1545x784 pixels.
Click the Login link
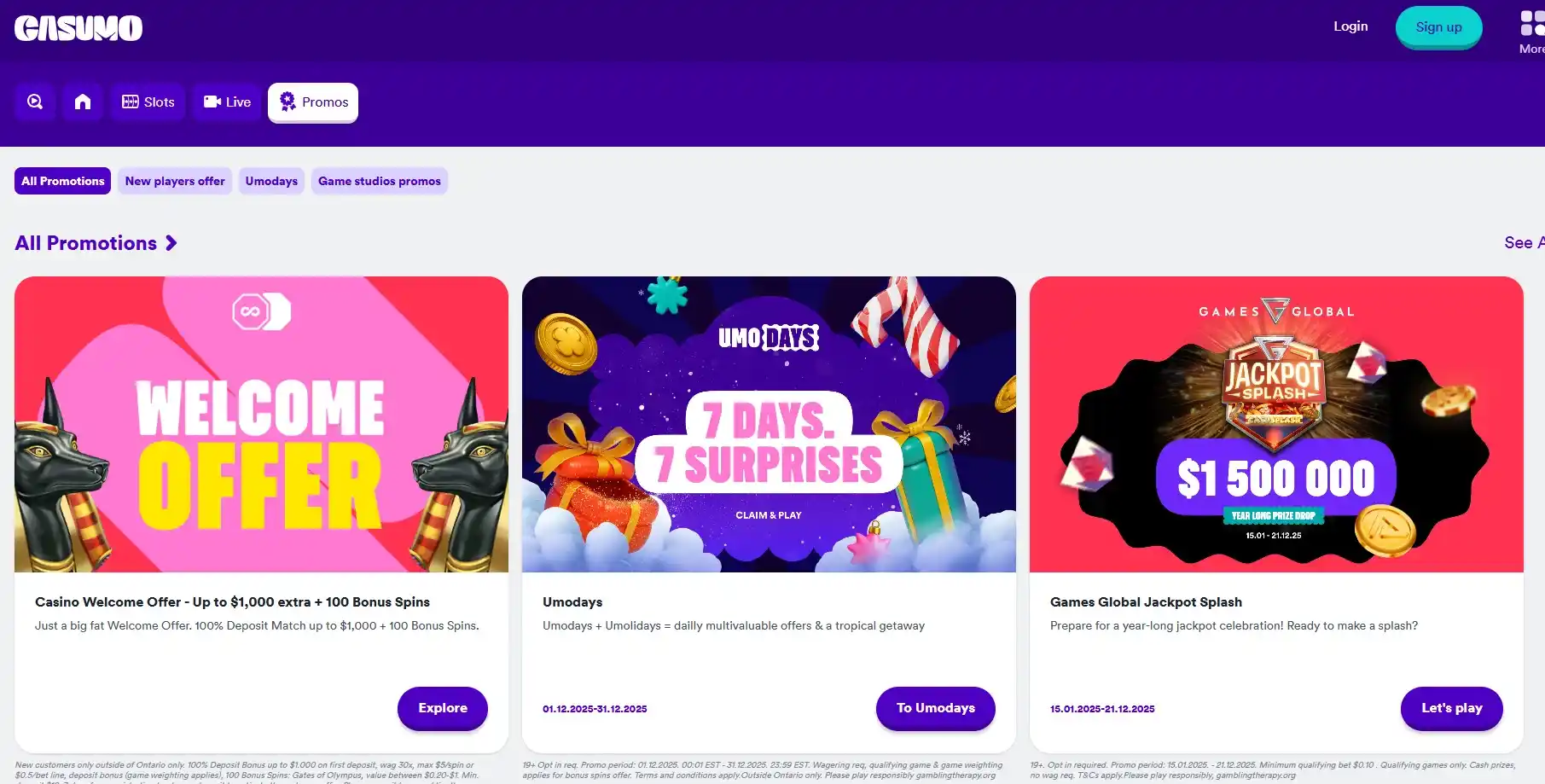click(1350, 26)
